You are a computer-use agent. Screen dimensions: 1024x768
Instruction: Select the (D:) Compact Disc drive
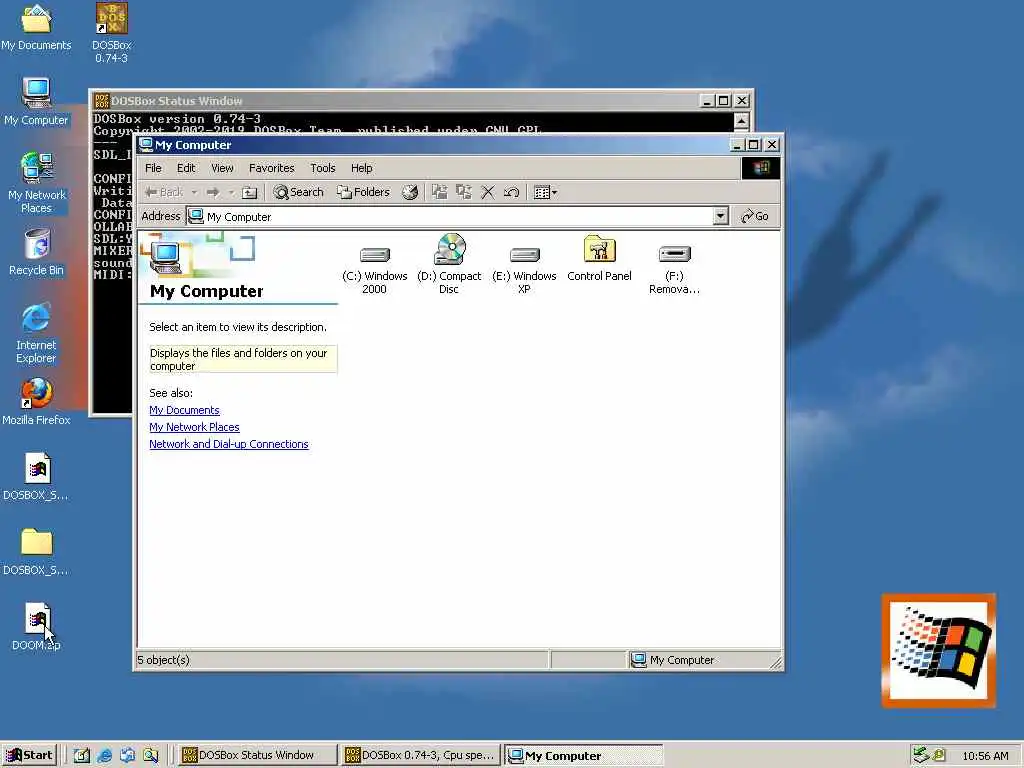[x=449, y=265]
